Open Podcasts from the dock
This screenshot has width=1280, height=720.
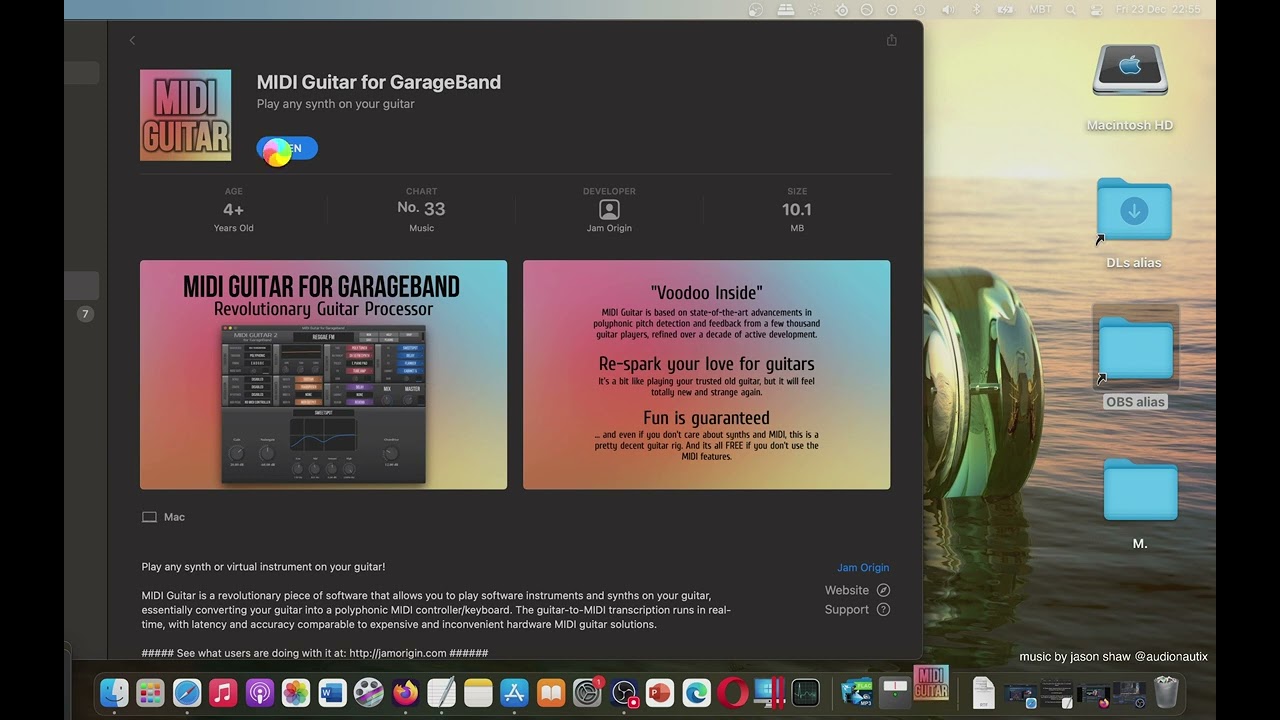259,692
